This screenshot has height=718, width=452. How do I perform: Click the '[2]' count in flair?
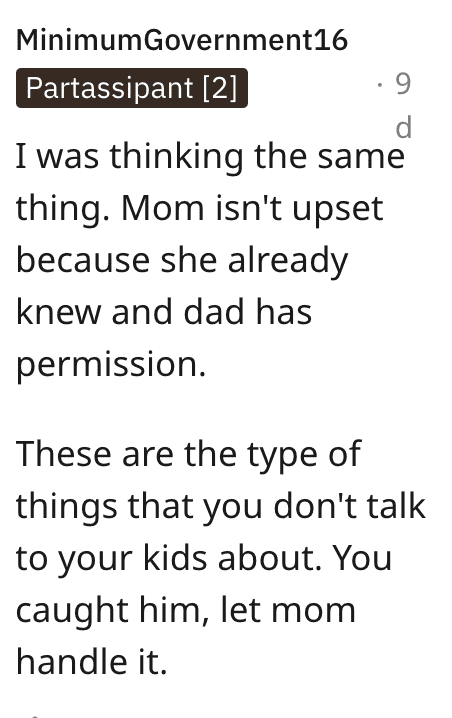[220, 88]
